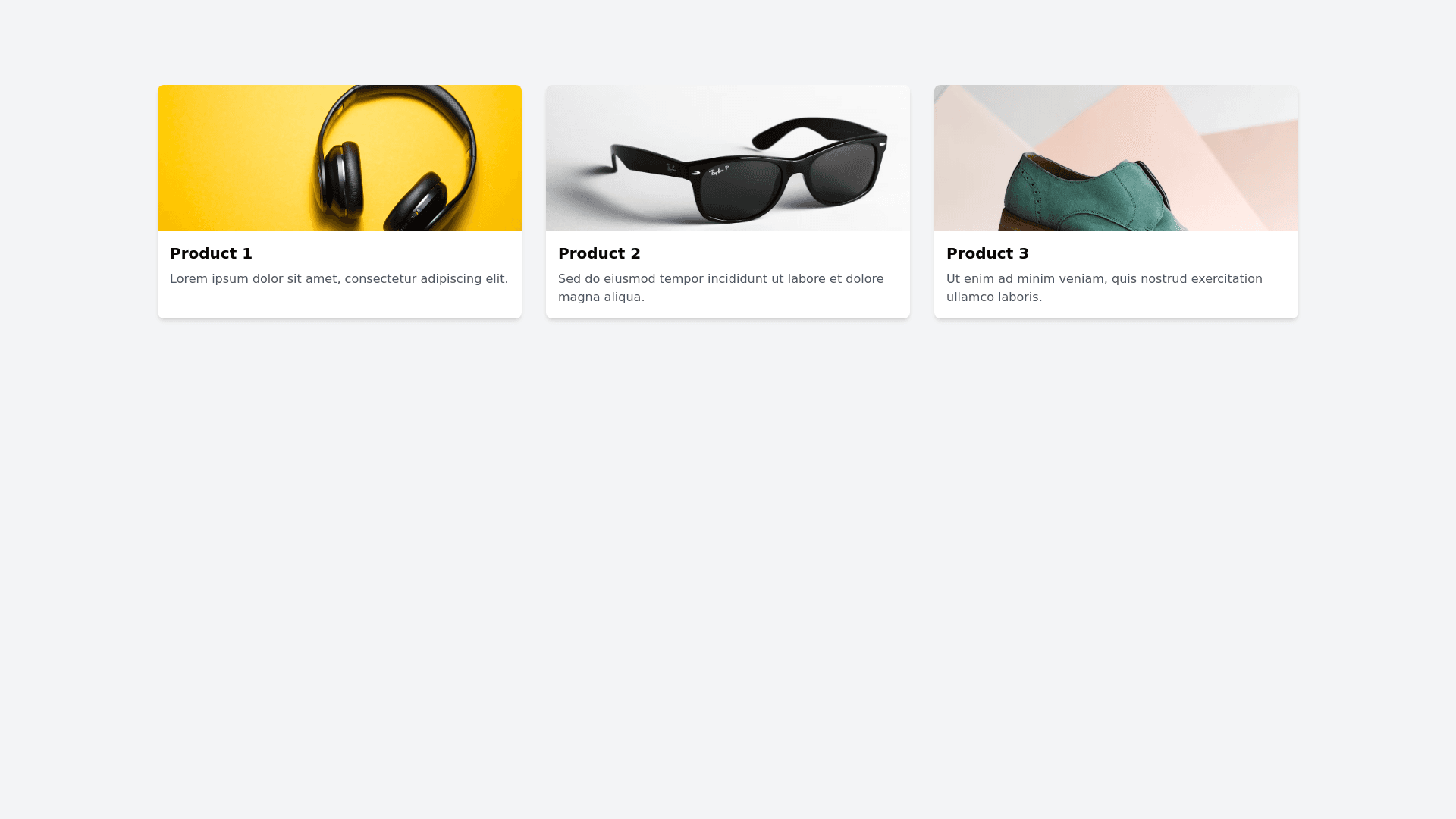Screen dimensions: 1456x819
Task: Click the Ut enim ad minim description
Action: [1104, 288]
